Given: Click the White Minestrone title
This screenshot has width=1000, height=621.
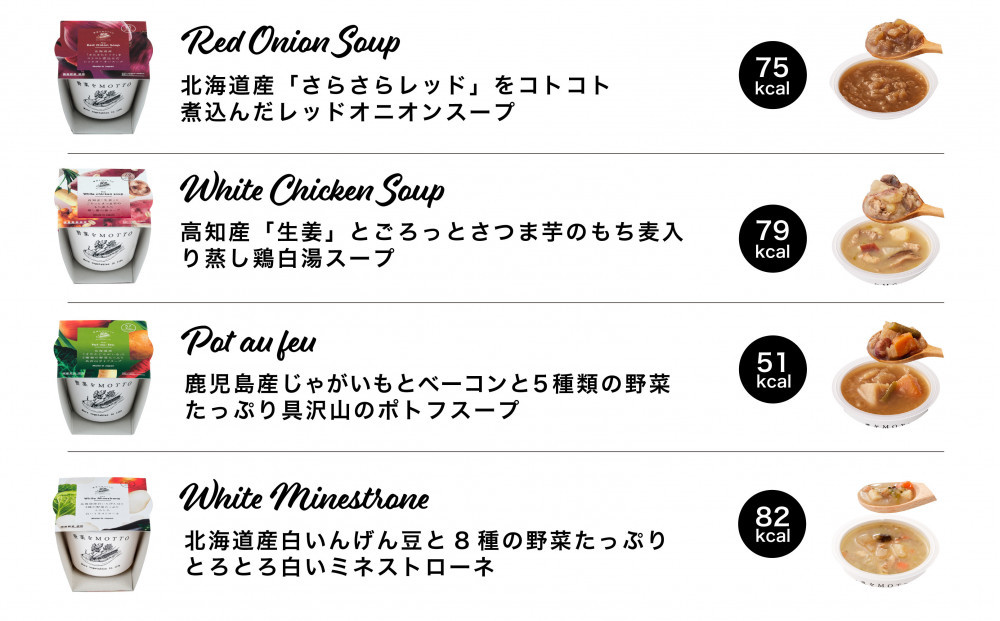Looking at the screenshot, I should tap(305, 497).
